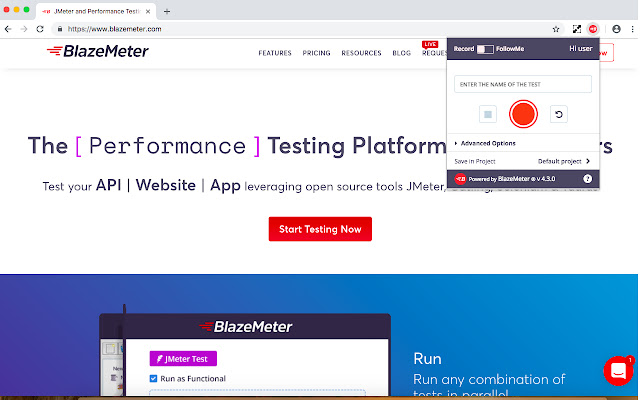Open the BLOG nav item
The height and width of the screenshot is (400, 640).
click(x=402, y=53)
